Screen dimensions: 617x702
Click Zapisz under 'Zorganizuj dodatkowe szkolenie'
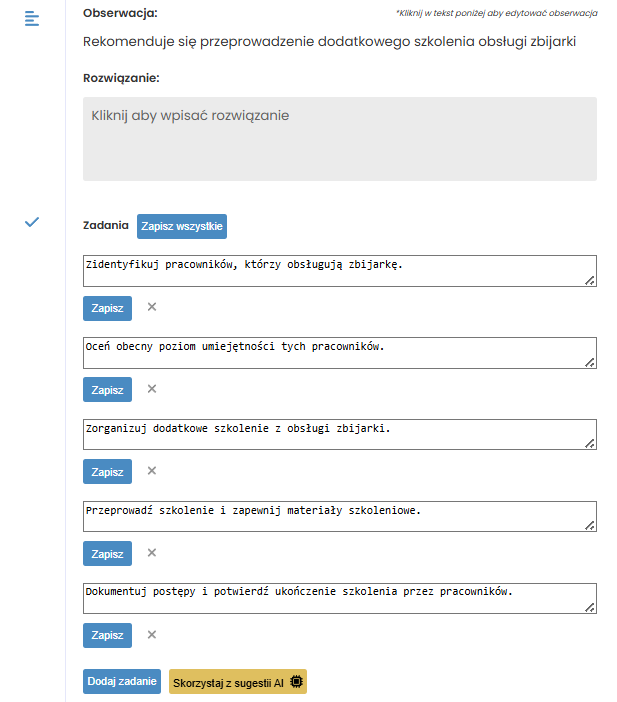(x=107, y=471)
